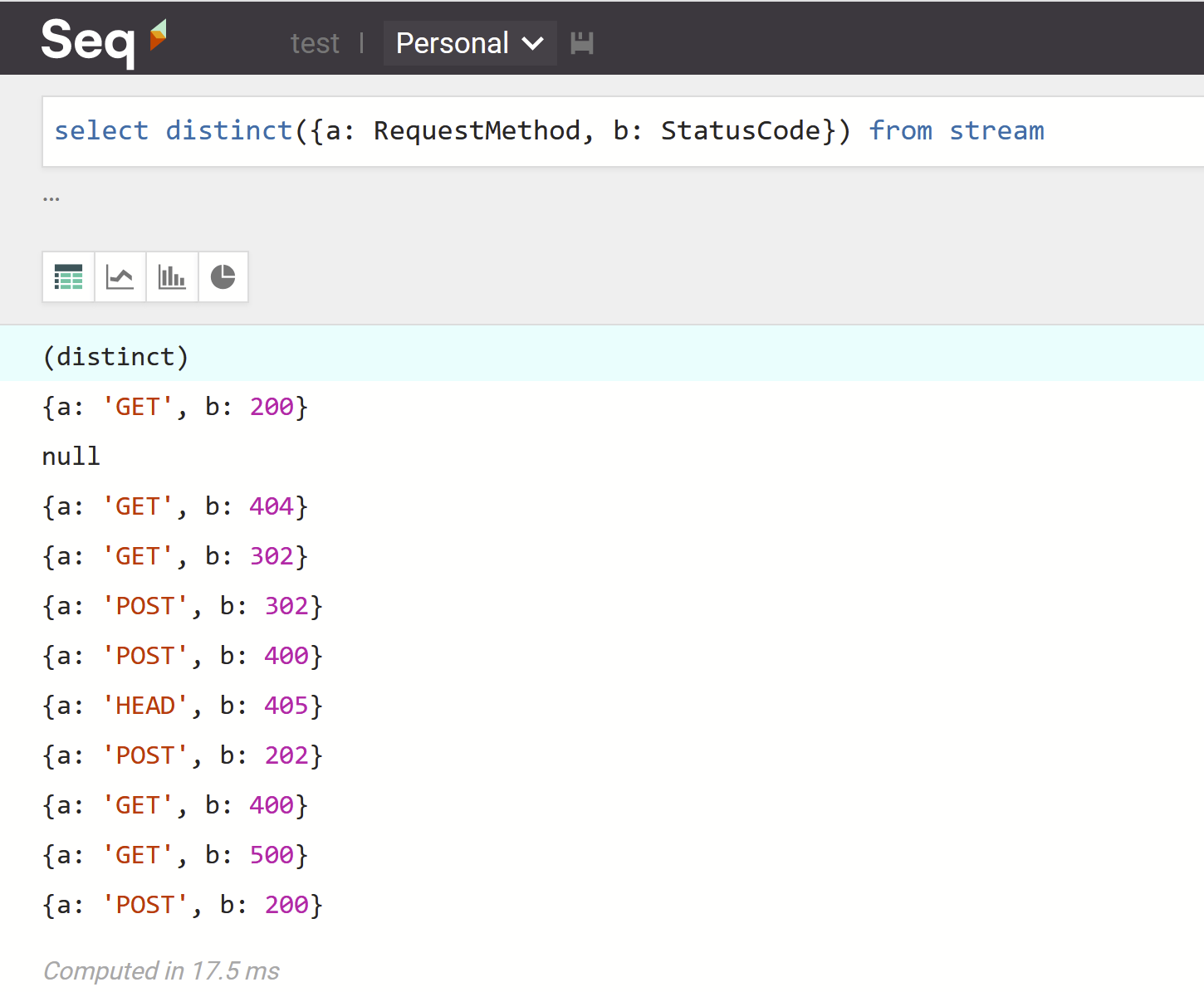Click the 'select' keyword in the query

click(101, 130)
